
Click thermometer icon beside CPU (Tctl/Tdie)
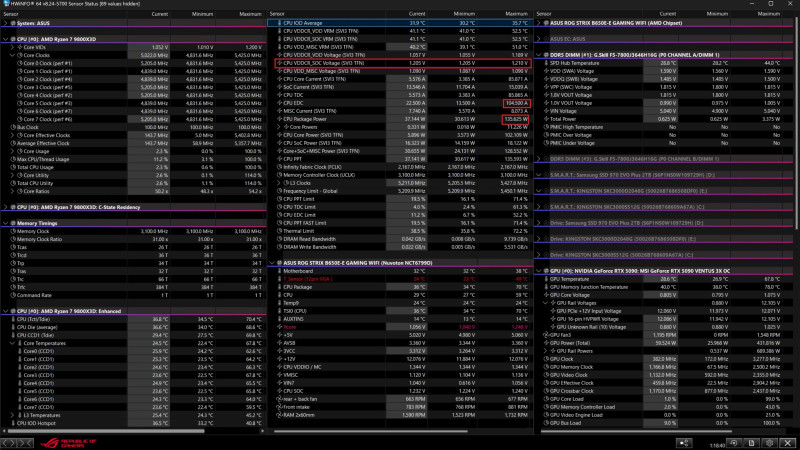pos(13,319)
